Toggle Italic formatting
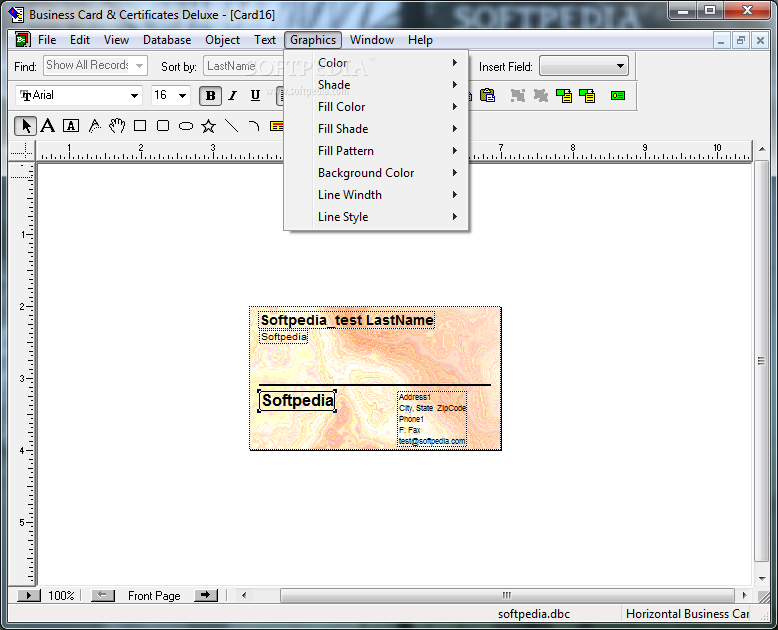This screenshot has height=630, width=778. coord(233,95)
